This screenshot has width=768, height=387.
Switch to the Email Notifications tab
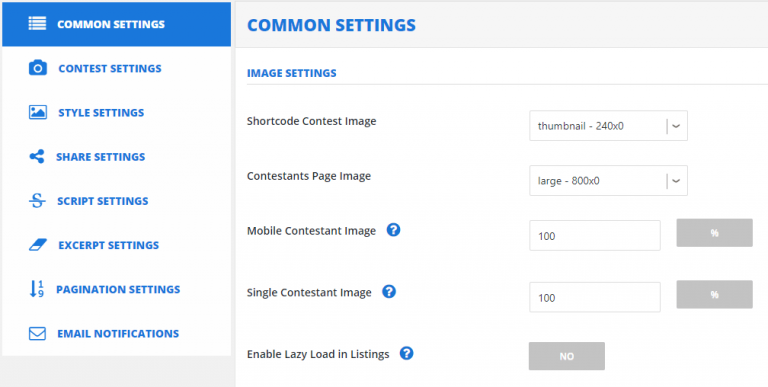point(117,334)
